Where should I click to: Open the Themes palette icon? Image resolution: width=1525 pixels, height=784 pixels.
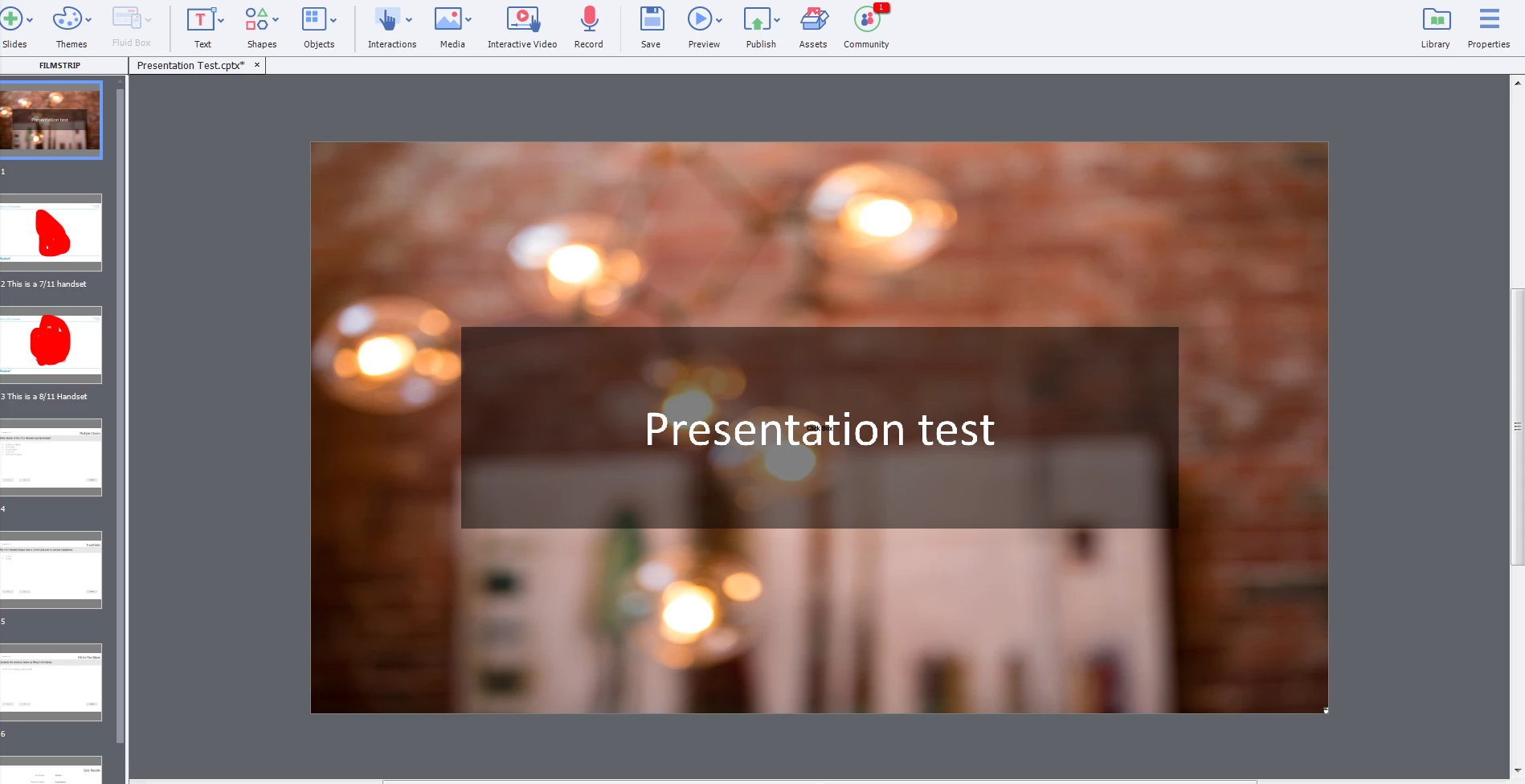pos(67,18)
